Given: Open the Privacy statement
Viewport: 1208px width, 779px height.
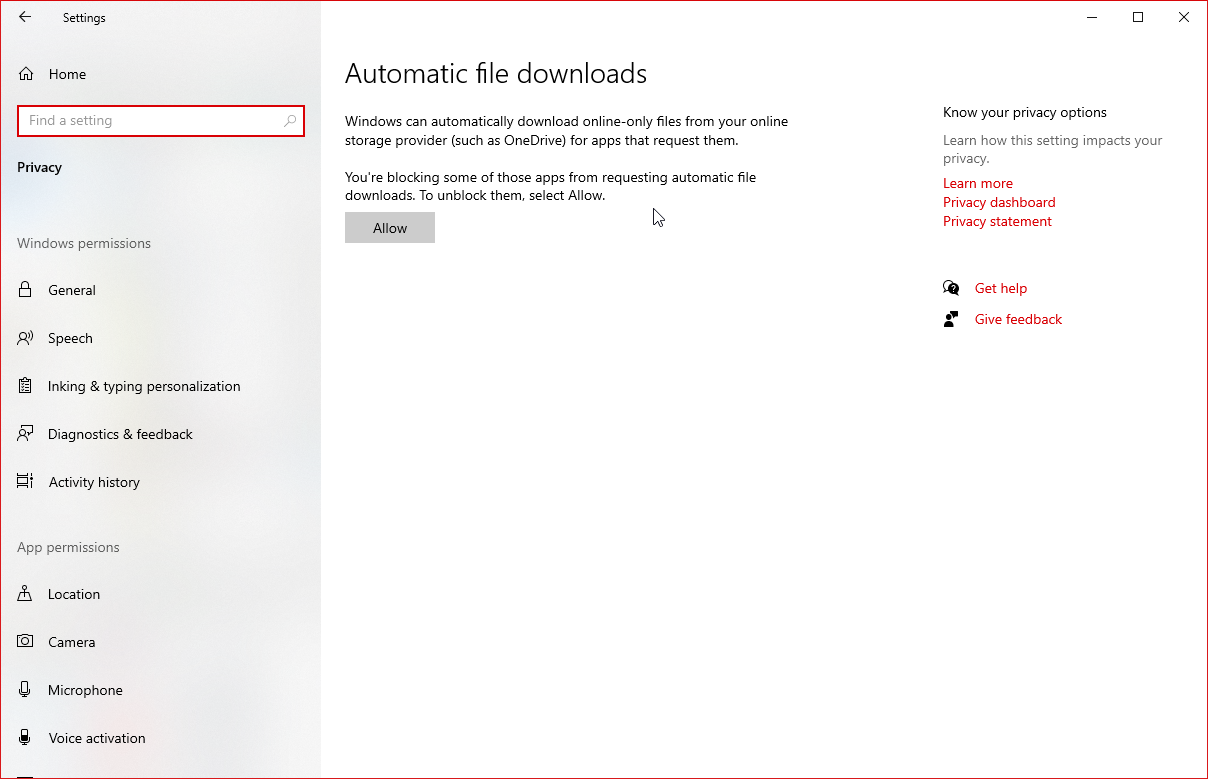Looking at the screenshot, I should coord(997,221).
